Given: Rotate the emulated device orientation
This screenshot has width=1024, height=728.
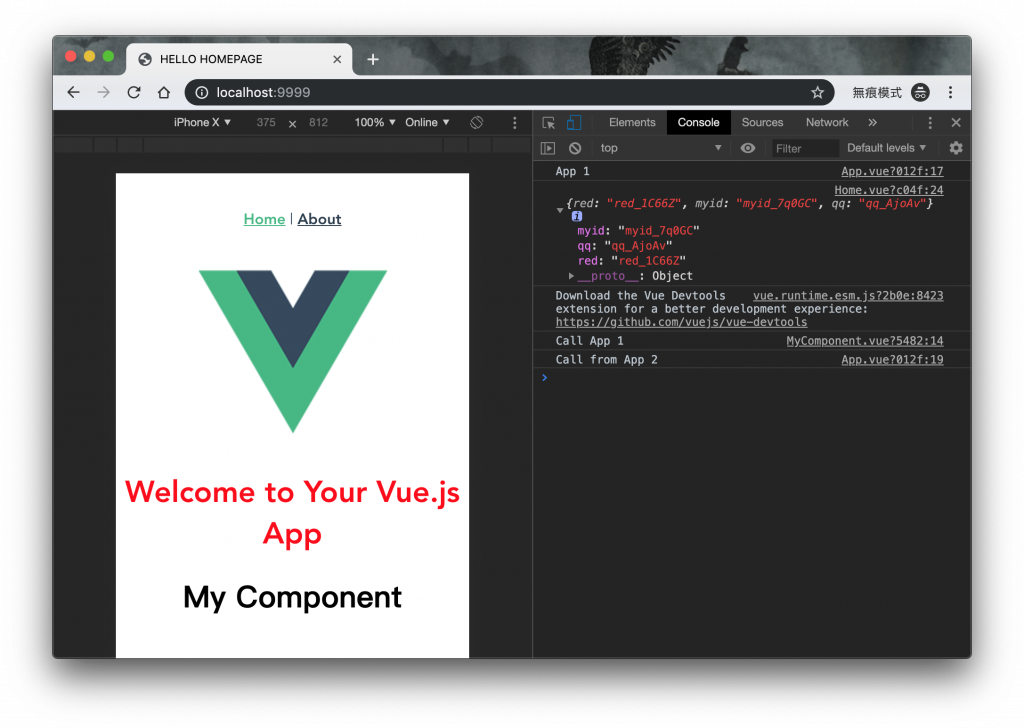Looking at the screenshot, I should coord(477,123).
